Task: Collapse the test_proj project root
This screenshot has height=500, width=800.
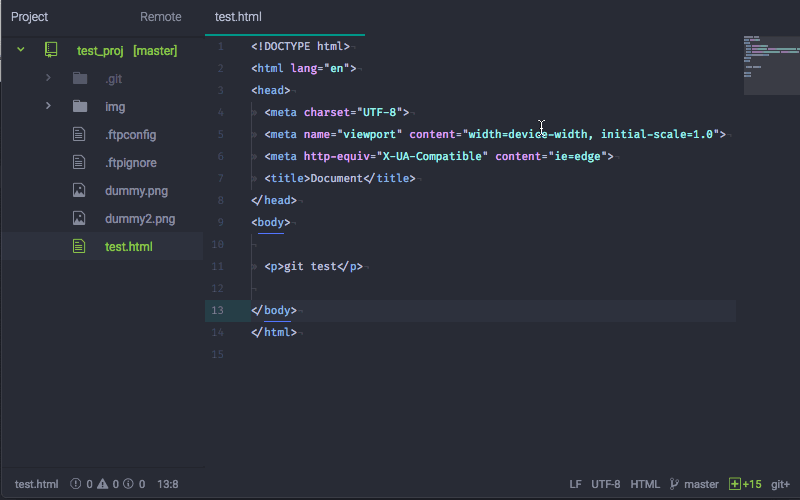Action: tap(20, 50)
